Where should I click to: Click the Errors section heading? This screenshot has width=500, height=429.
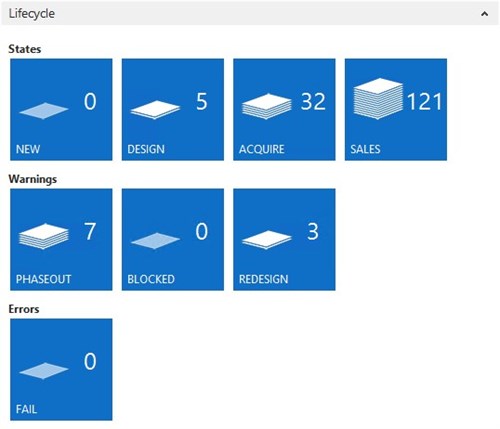tap(24, 309)
